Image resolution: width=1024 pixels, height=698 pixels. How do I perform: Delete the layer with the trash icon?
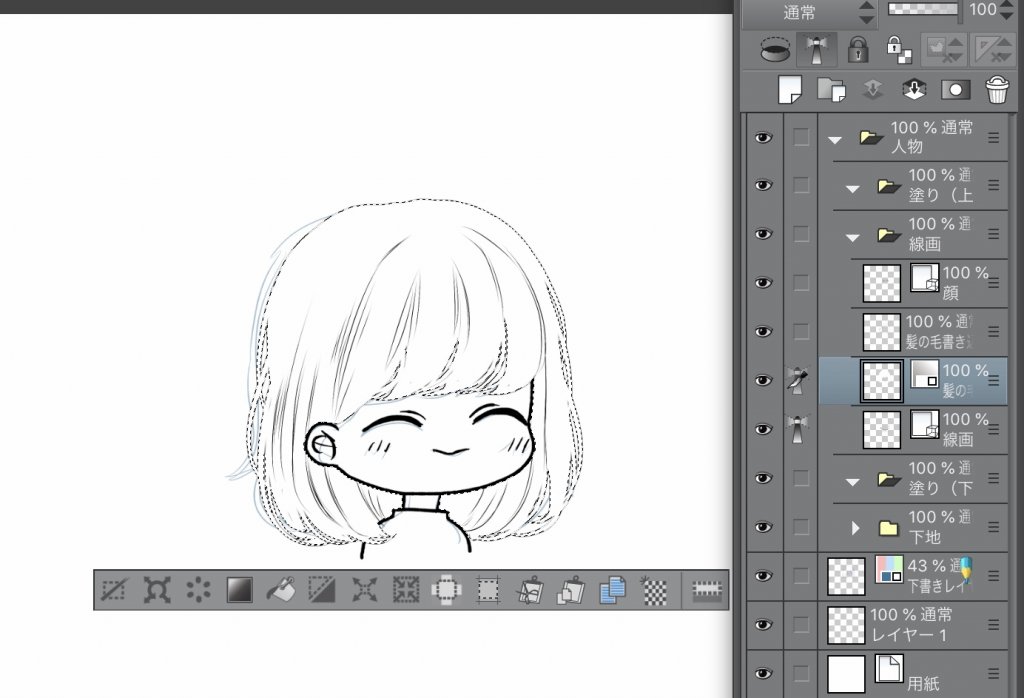coord(996,90)
